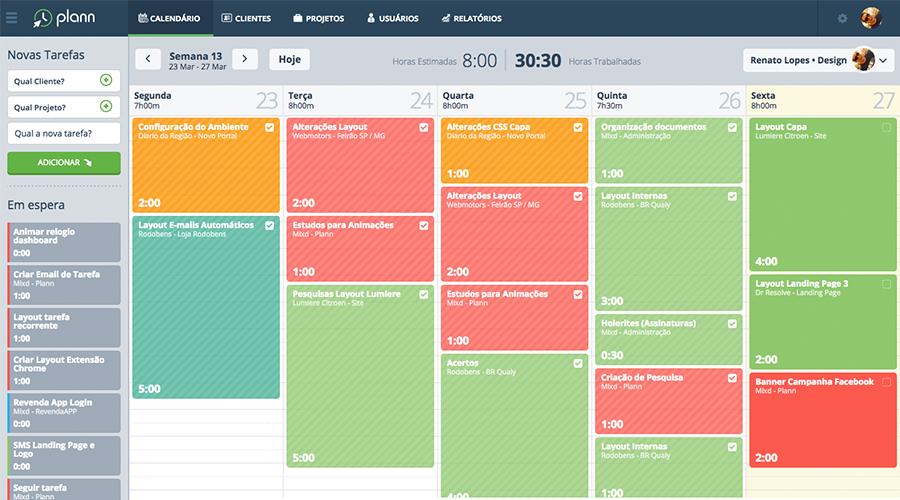
Task: Focus the Qual Cliente? field
Action: [64, 81]
